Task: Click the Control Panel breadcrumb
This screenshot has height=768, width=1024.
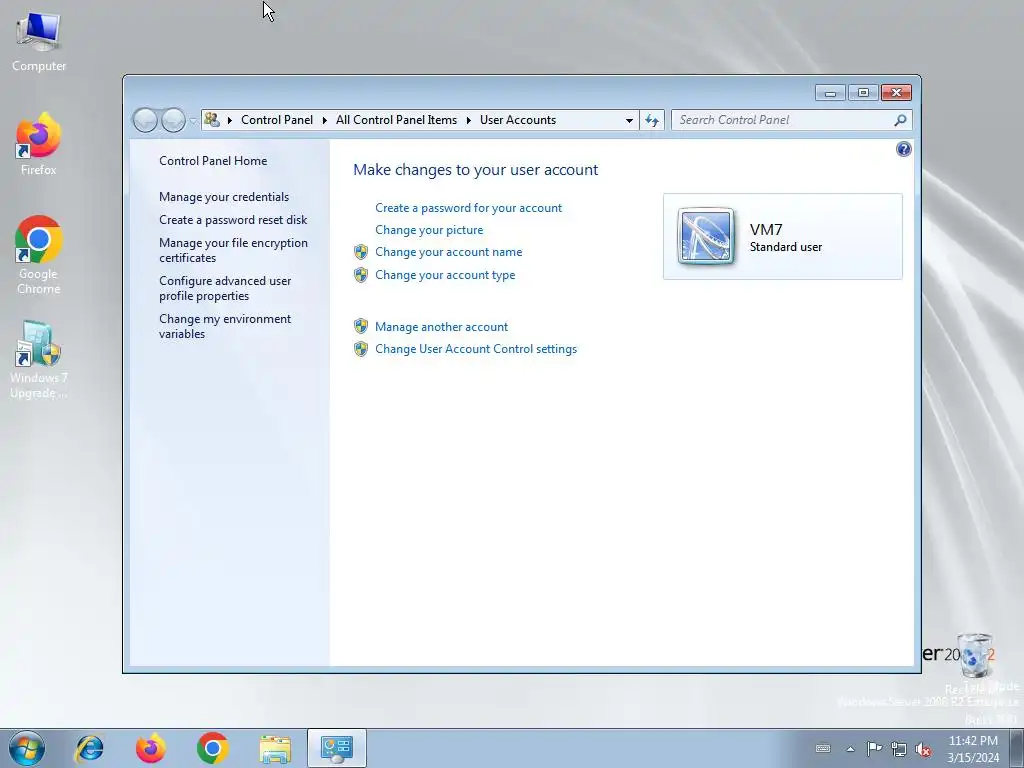Action: click(x=277, y=120)
